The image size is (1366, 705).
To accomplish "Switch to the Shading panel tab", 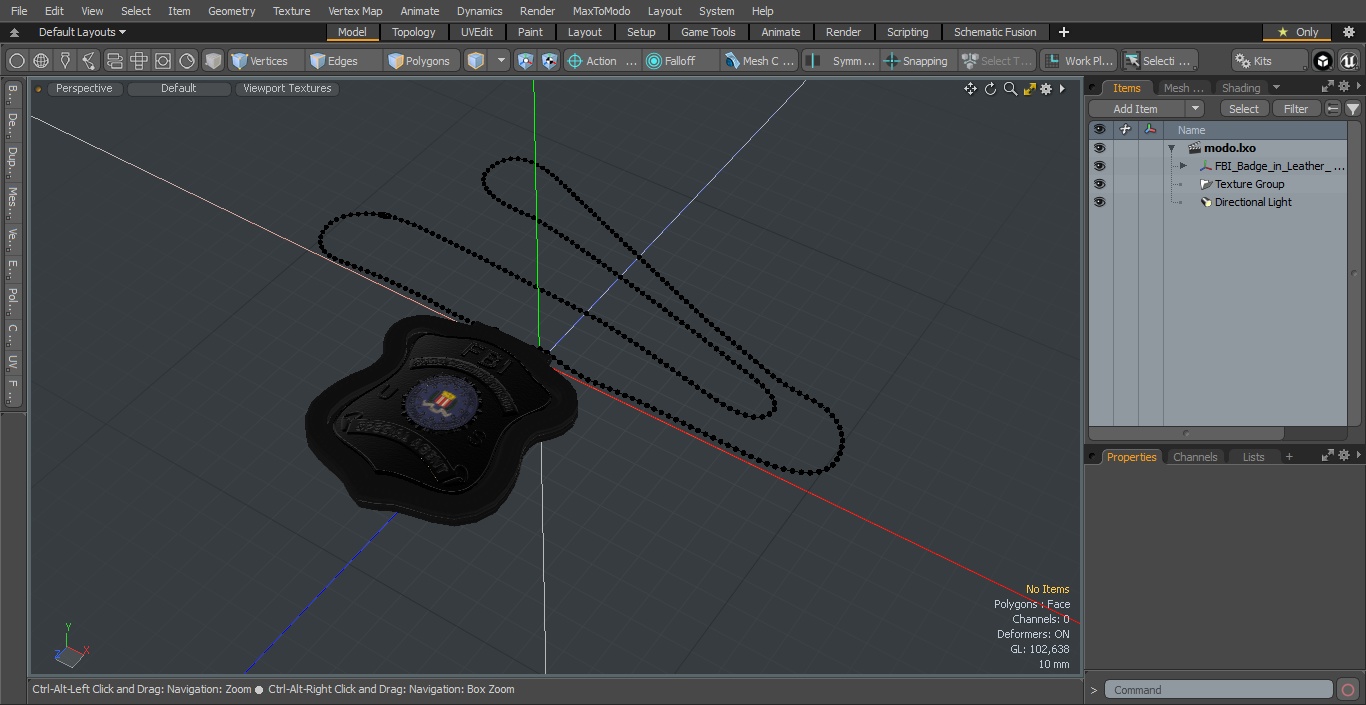I will (1241, 88).
